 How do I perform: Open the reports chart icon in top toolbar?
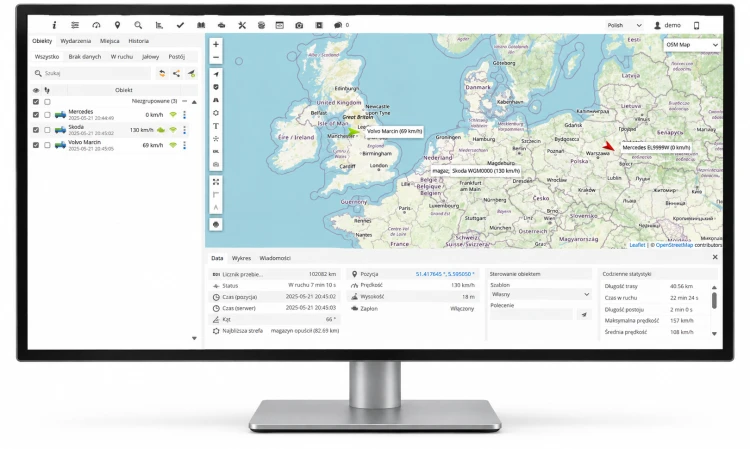(x=159, y=25)
